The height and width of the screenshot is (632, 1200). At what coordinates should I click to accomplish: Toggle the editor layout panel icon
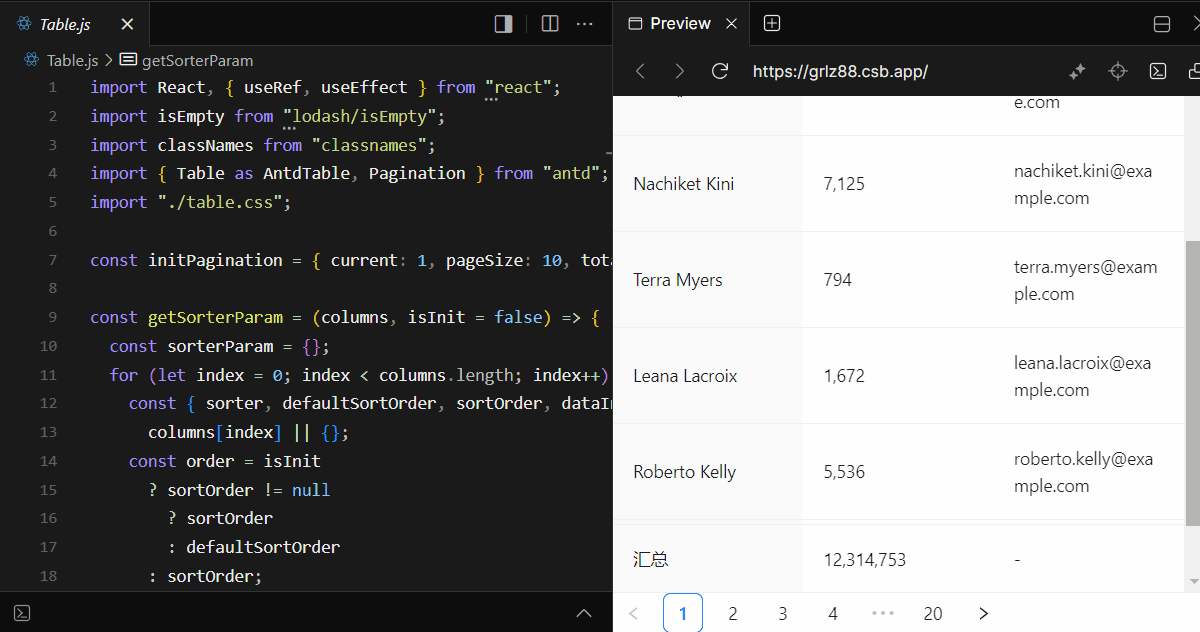(x=504, y=24)
